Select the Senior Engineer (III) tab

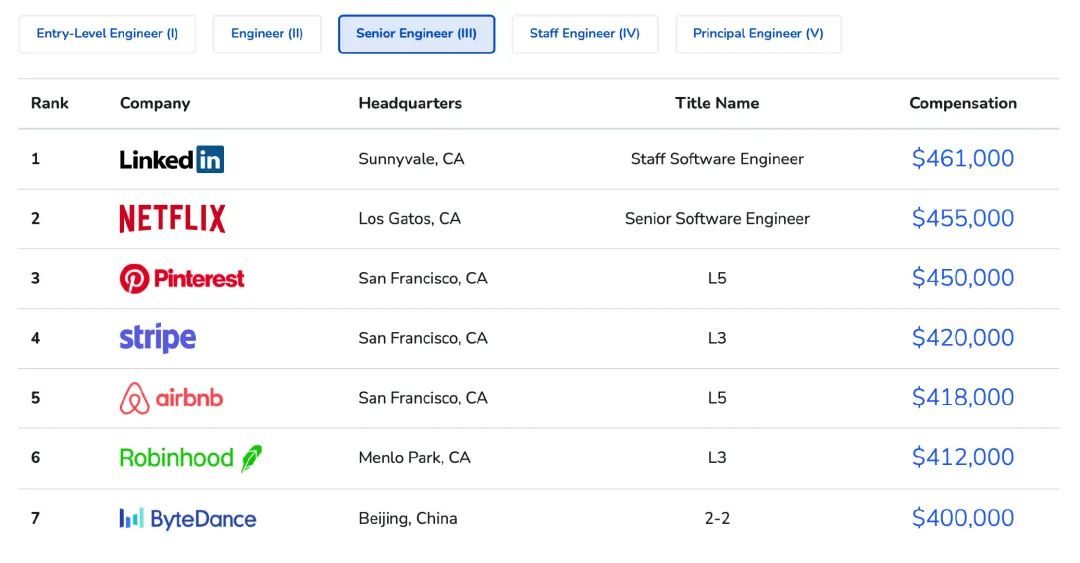[x=416, y=34]
